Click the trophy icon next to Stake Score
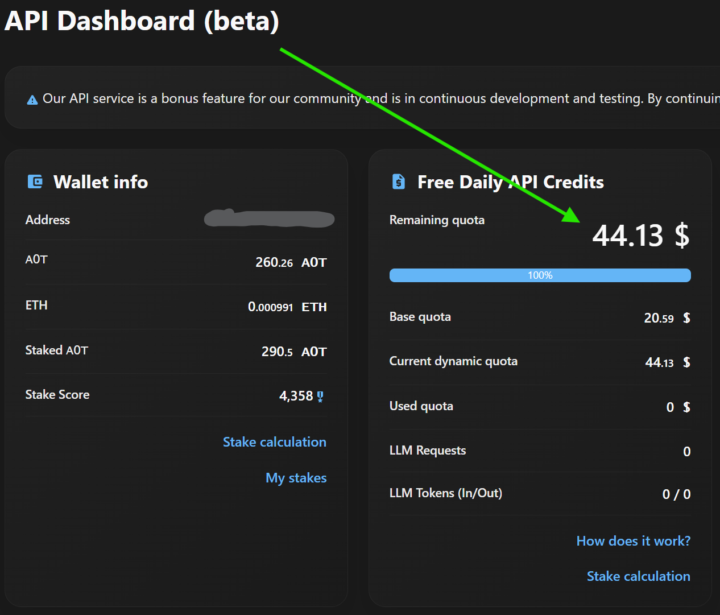 pos(320,396)
